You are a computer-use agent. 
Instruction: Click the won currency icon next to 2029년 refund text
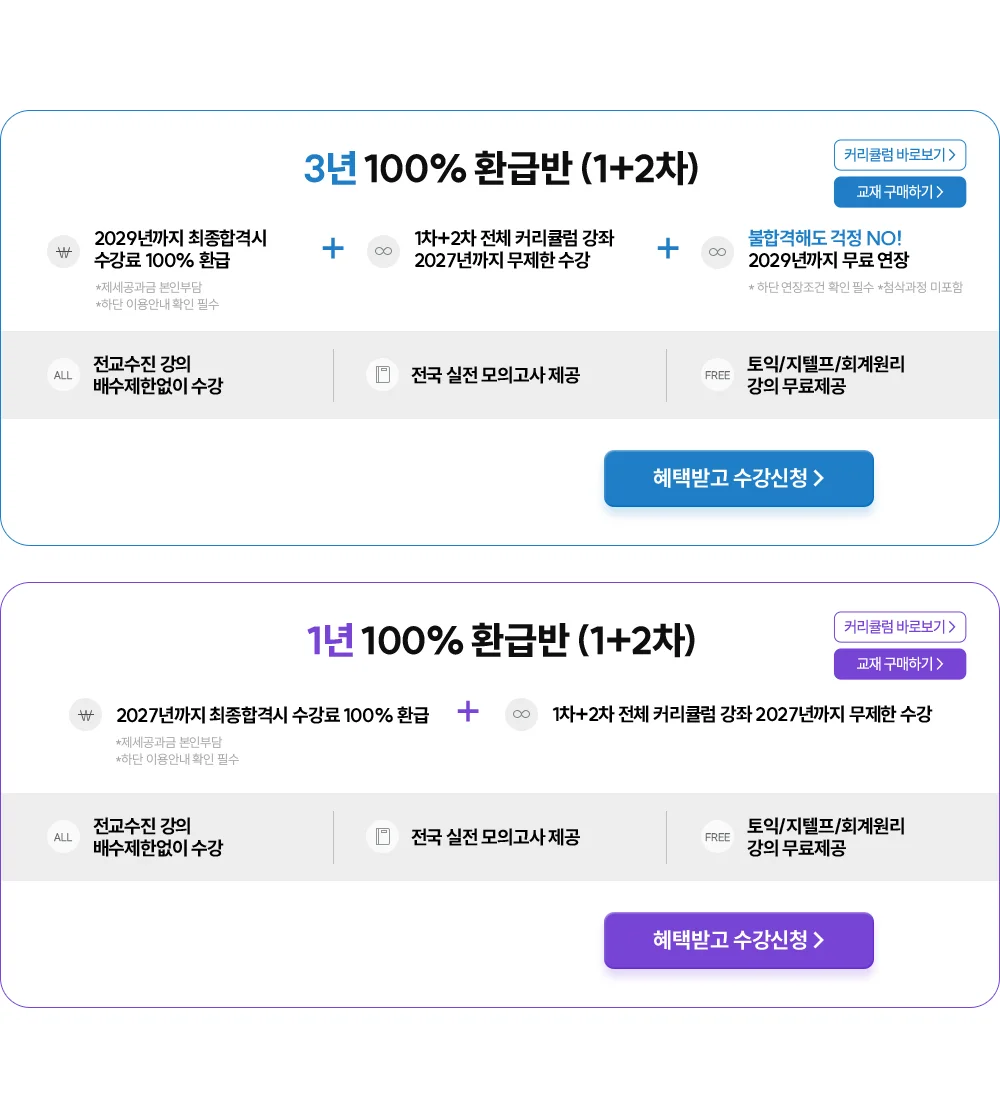(63, 251)
